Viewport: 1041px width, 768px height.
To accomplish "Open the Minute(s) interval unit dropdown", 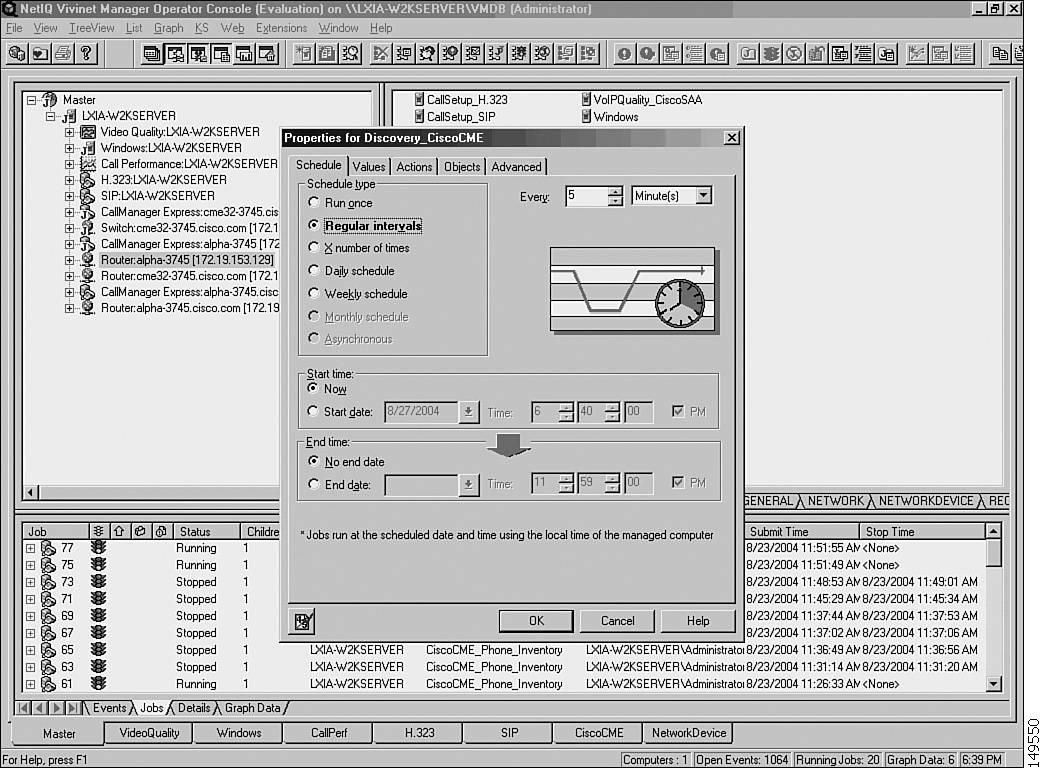I will [703, 195].
